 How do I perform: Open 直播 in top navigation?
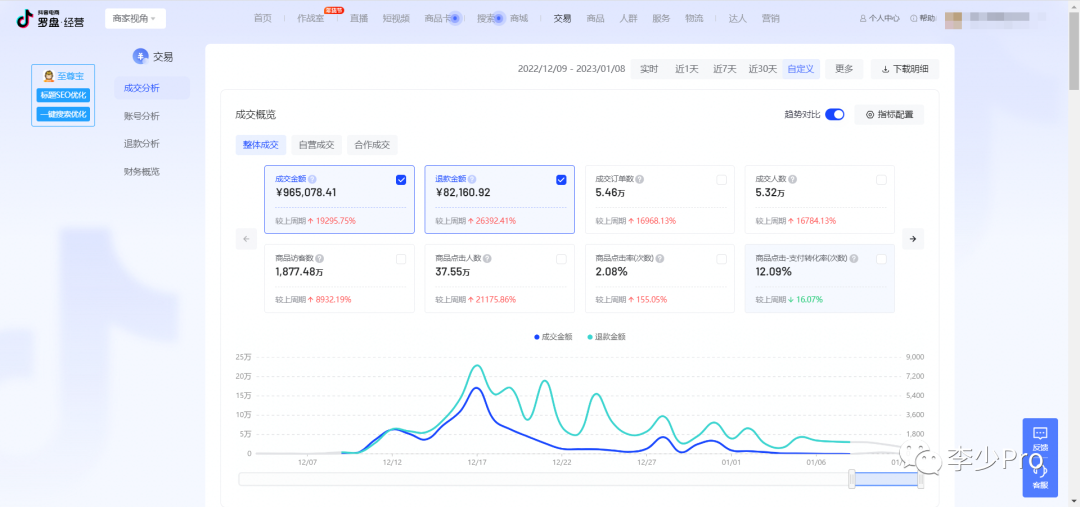pyautogui.click(x=359, y=19)
